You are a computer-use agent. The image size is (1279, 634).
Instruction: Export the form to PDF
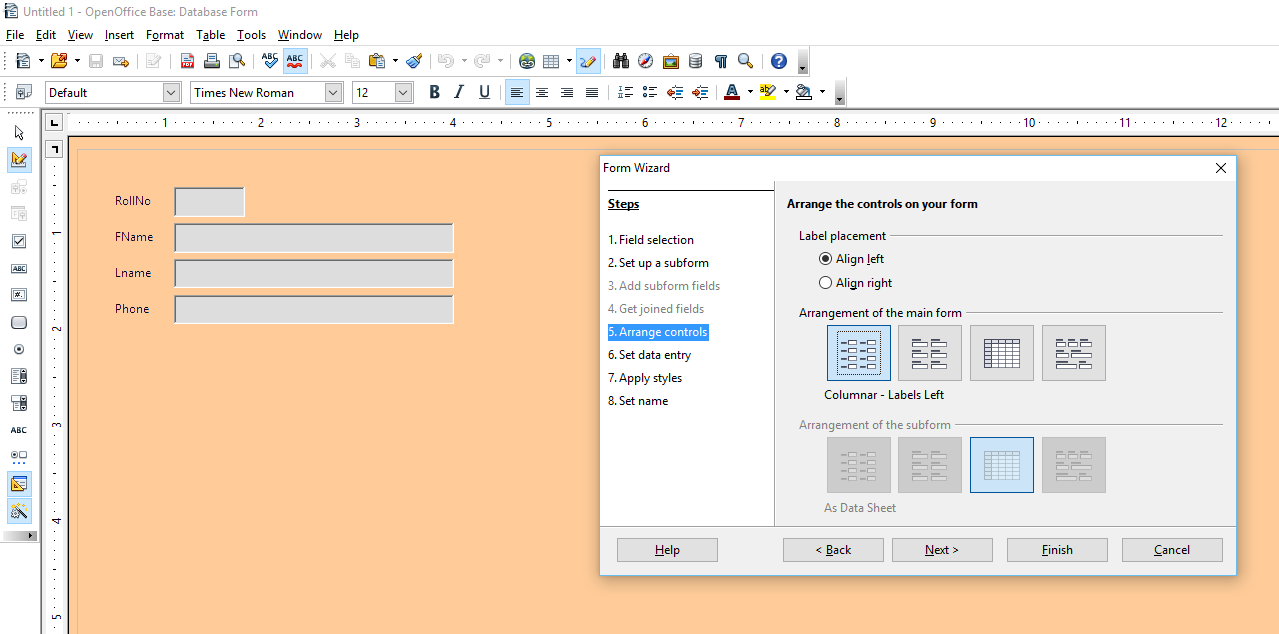pos(187,61)
